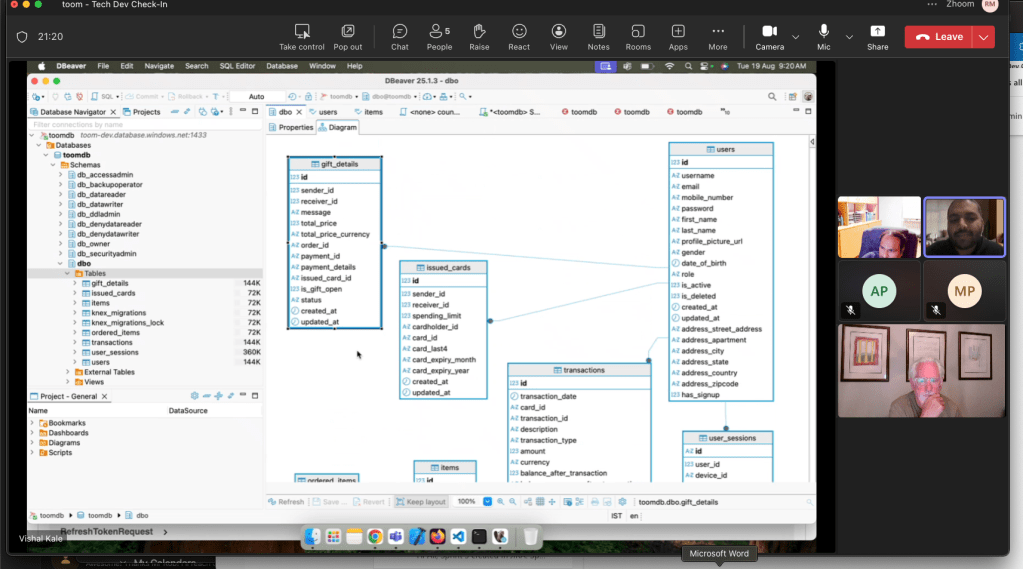Viewport: 1023px width, 569px height.
Task: Toggle the Mic mute state
Action: pos(824,37)
